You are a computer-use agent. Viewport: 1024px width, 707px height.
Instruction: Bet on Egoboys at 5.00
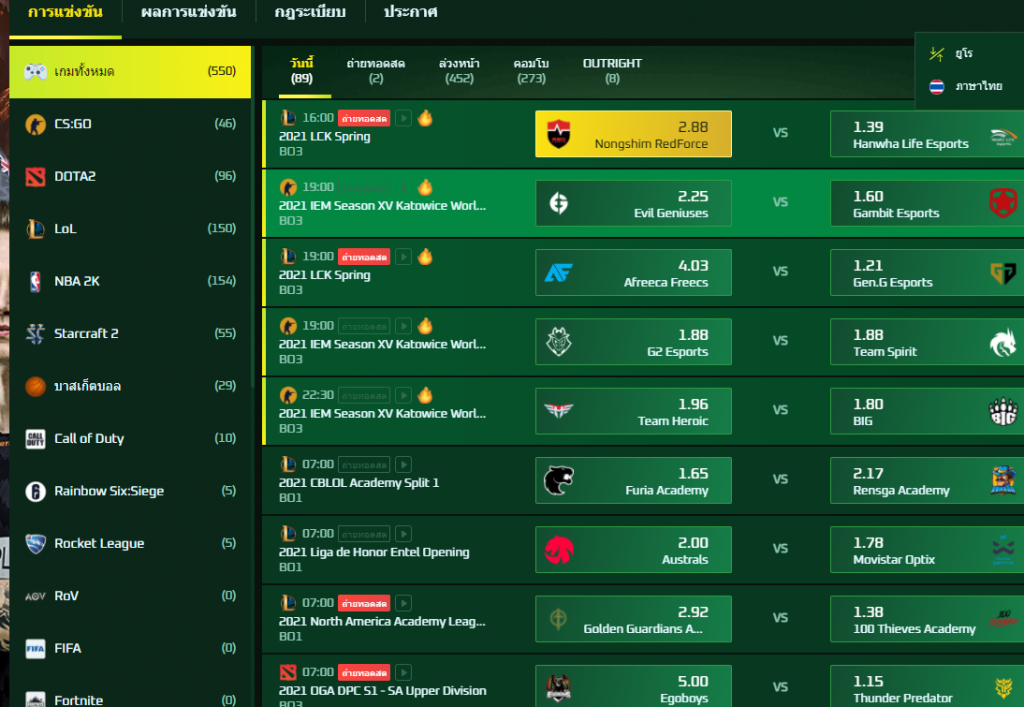633,685
